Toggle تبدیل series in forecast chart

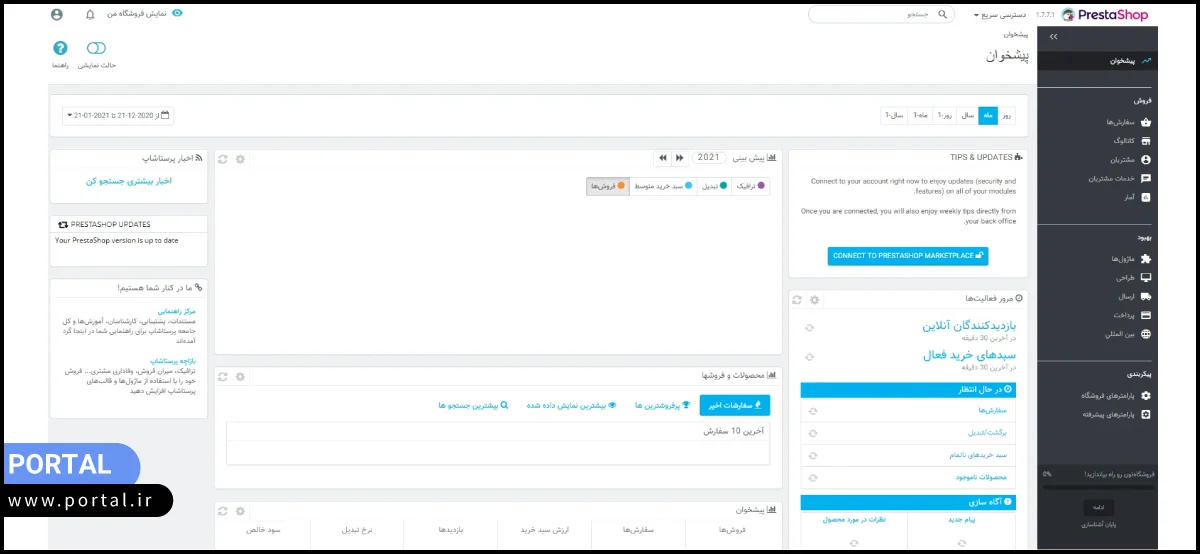click(712, 186)
